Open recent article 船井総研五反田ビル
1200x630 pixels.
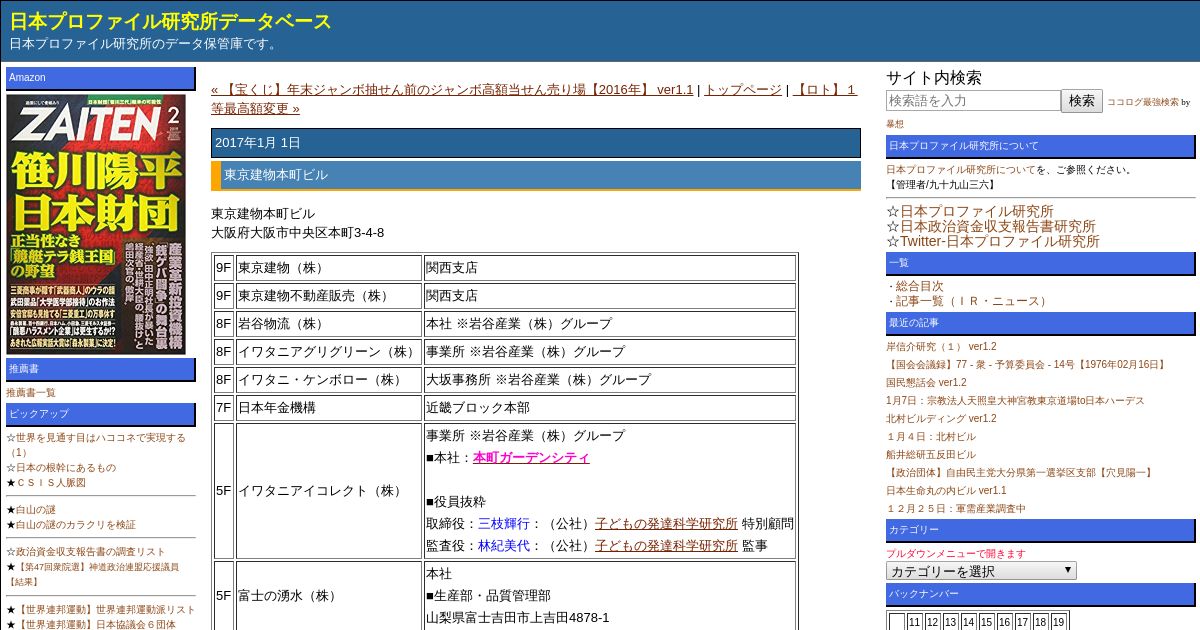(x=931, y=455)
